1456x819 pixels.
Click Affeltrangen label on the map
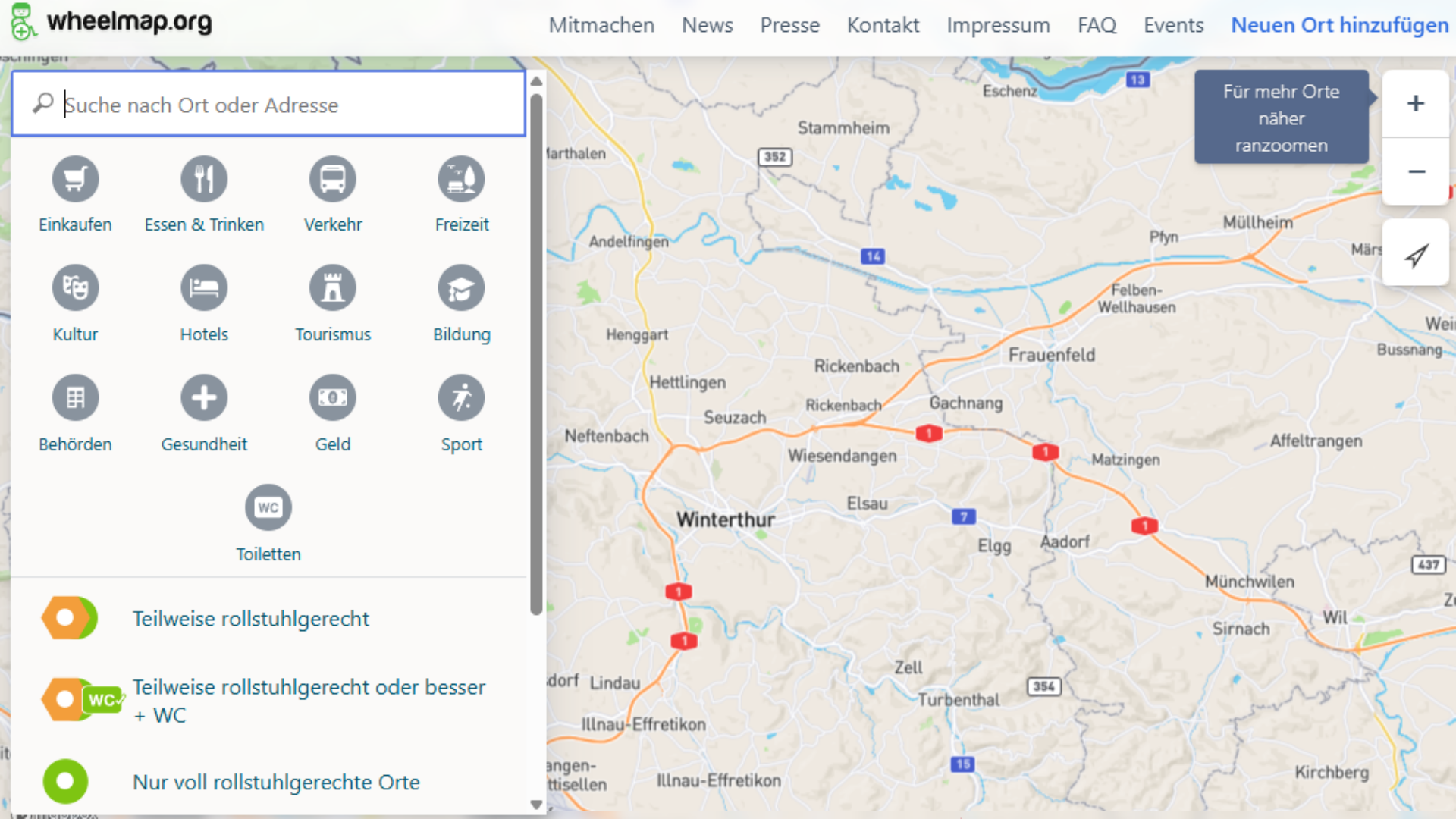coord(1316,441)
